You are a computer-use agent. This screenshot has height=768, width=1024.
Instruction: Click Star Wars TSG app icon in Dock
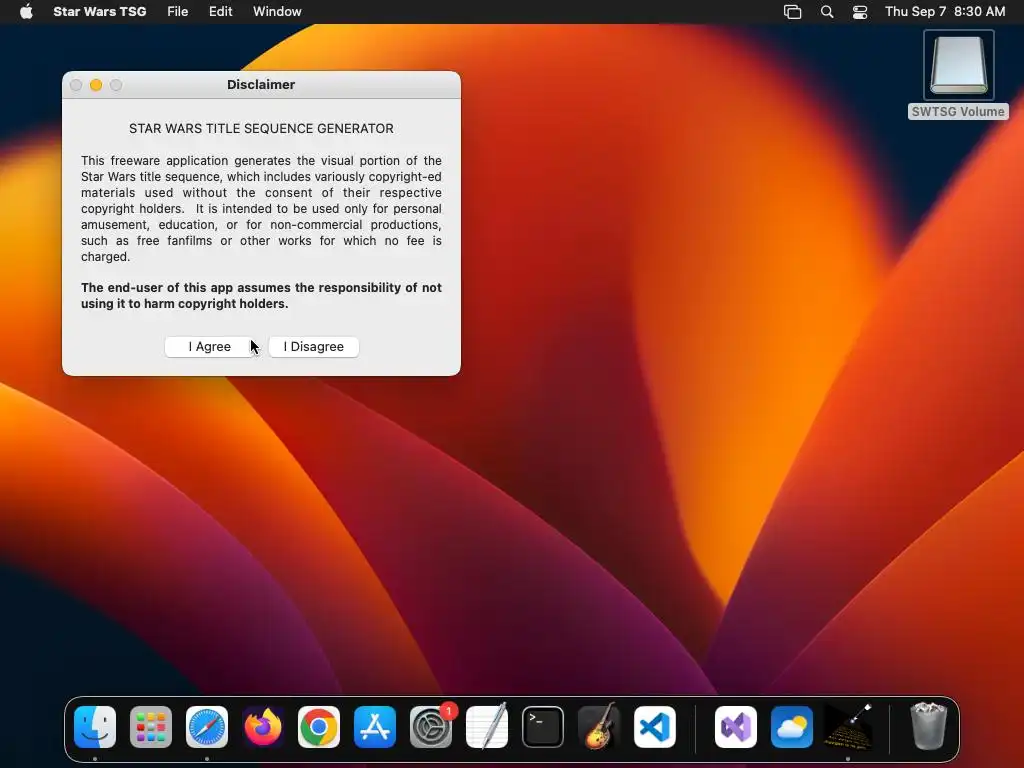(848, 727)
